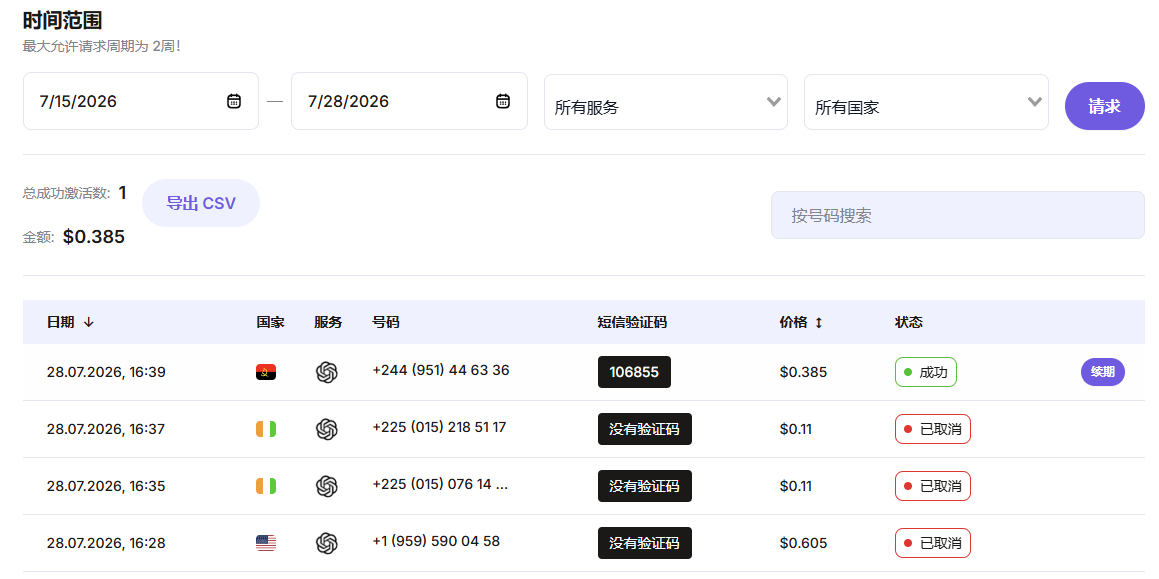Viewport: 1159px width, 579px height.
Task: Click the 短信验证码 column header
Action: [x=632, y=322]
